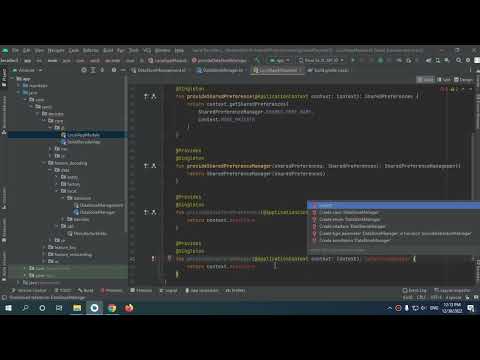Open the Help menu
Image resolution: width=480 pixels, height=360 pixels.
[x=179, y=51]
